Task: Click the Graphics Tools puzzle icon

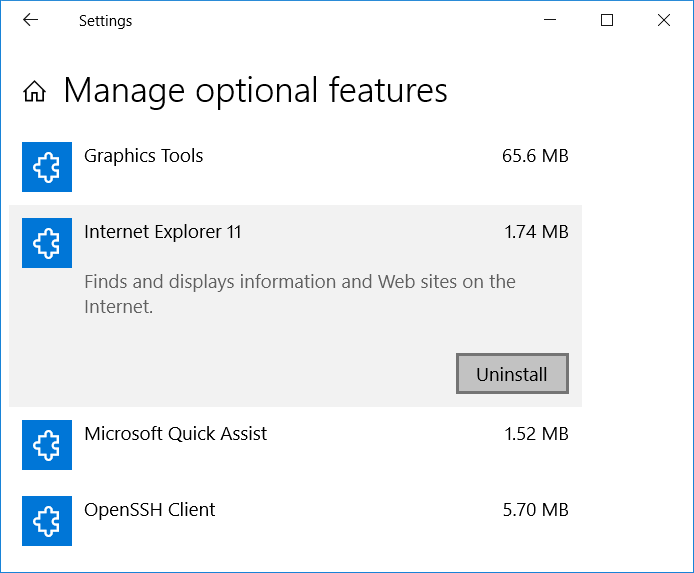Action: (47, 167)
